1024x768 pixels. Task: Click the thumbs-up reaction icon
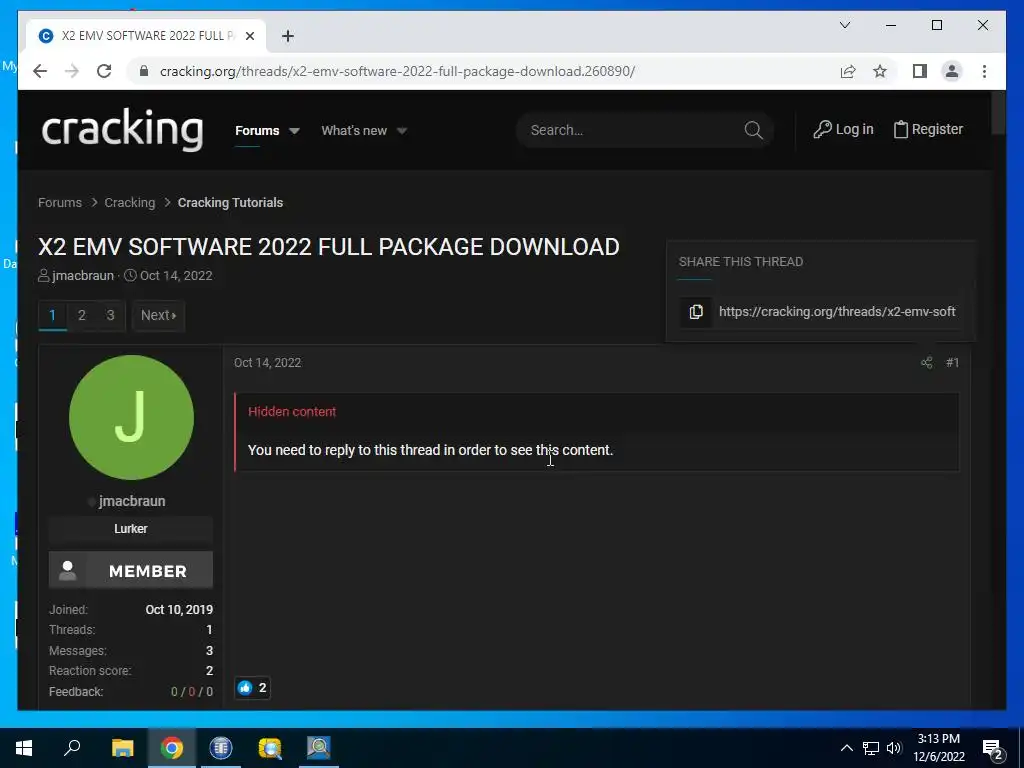pos(245,688)
